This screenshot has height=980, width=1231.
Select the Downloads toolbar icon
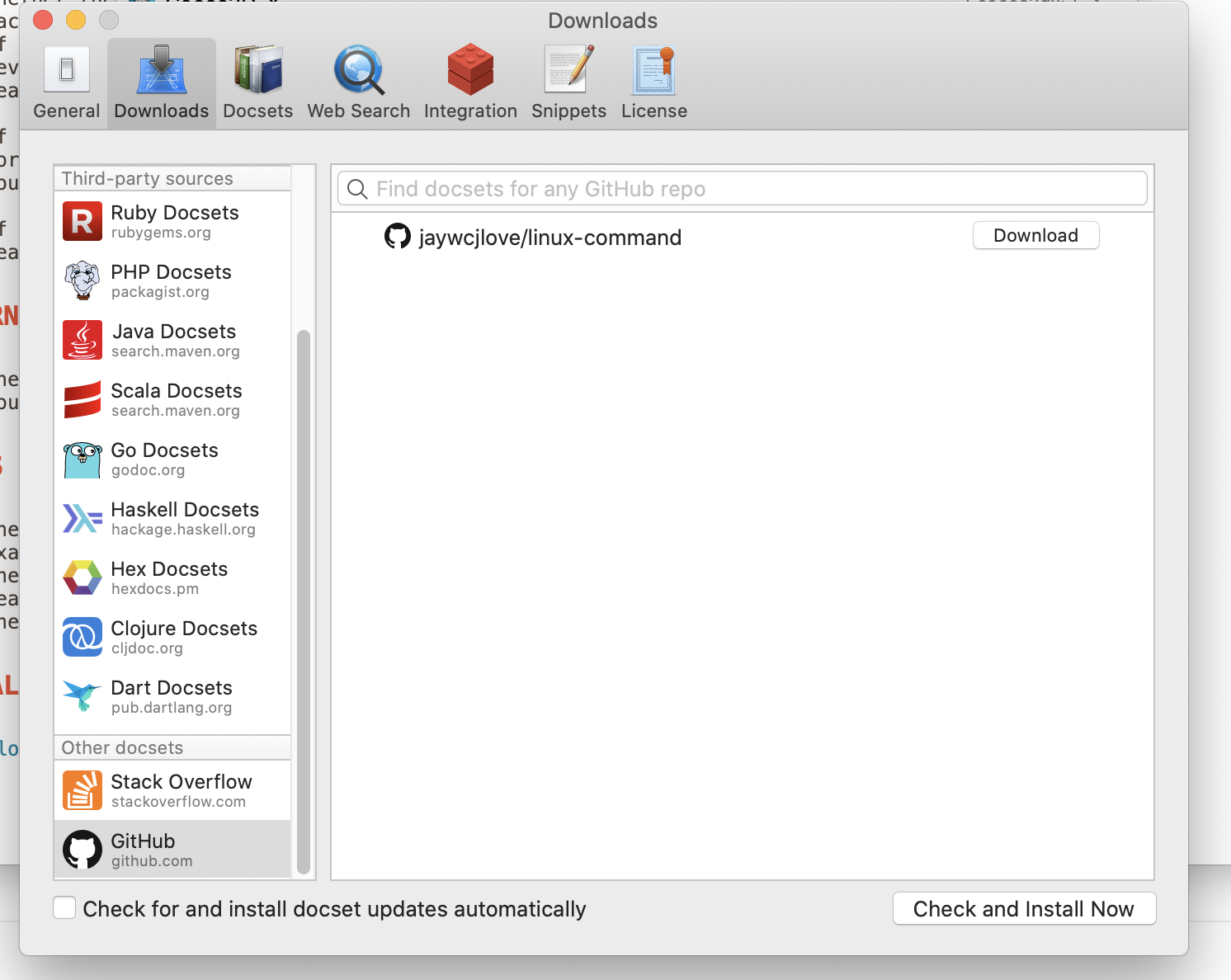tap(162, 69)
